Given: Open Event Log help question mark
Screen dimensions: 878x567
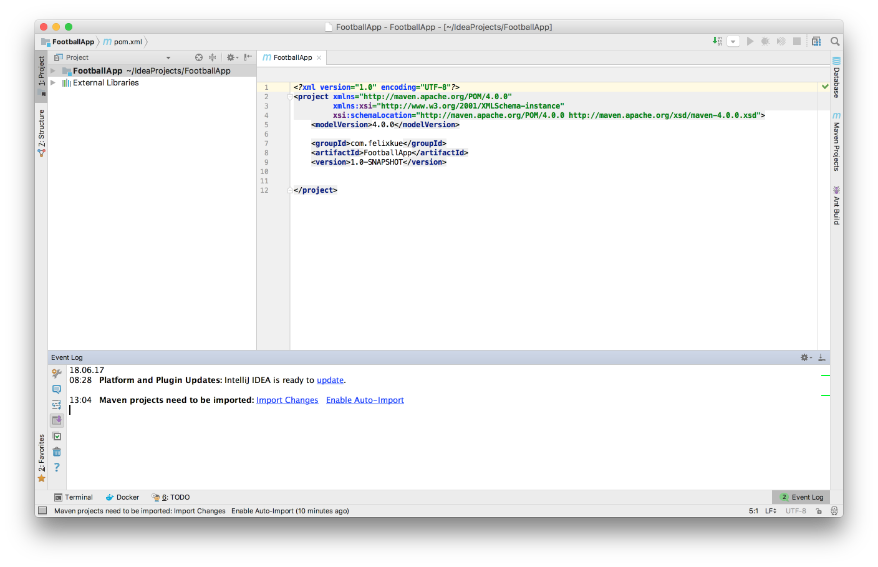Looking at the screenshot, I should click(57, 467).
